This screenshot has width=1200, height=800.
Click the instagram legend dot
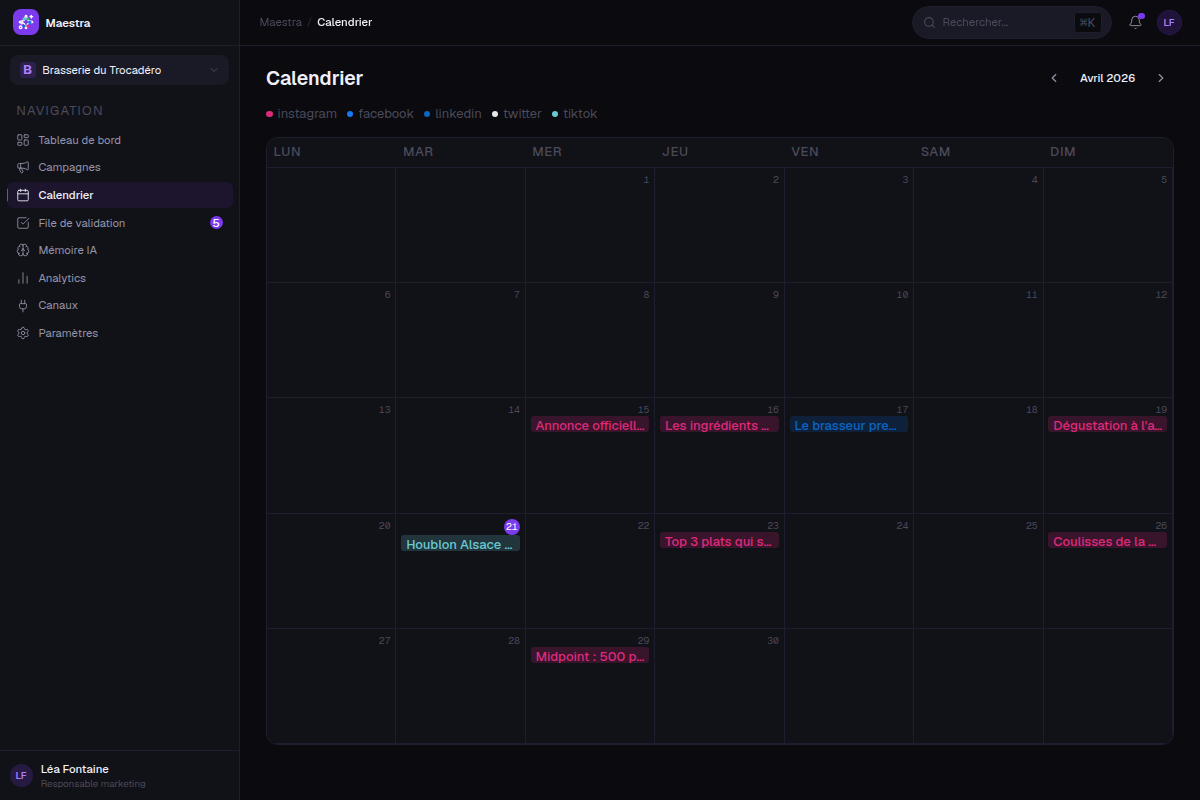[x=270, y=114]
